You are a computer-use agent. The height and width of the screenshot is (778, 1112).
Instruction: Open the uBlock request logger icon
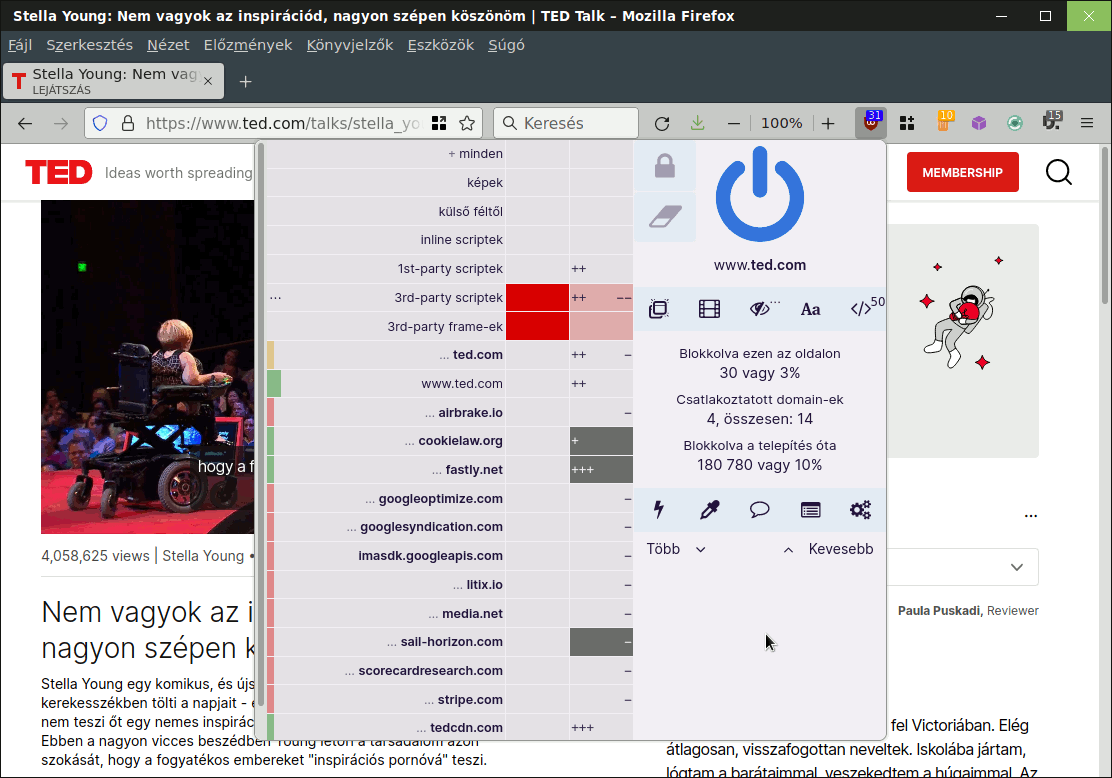click(811, 509)
